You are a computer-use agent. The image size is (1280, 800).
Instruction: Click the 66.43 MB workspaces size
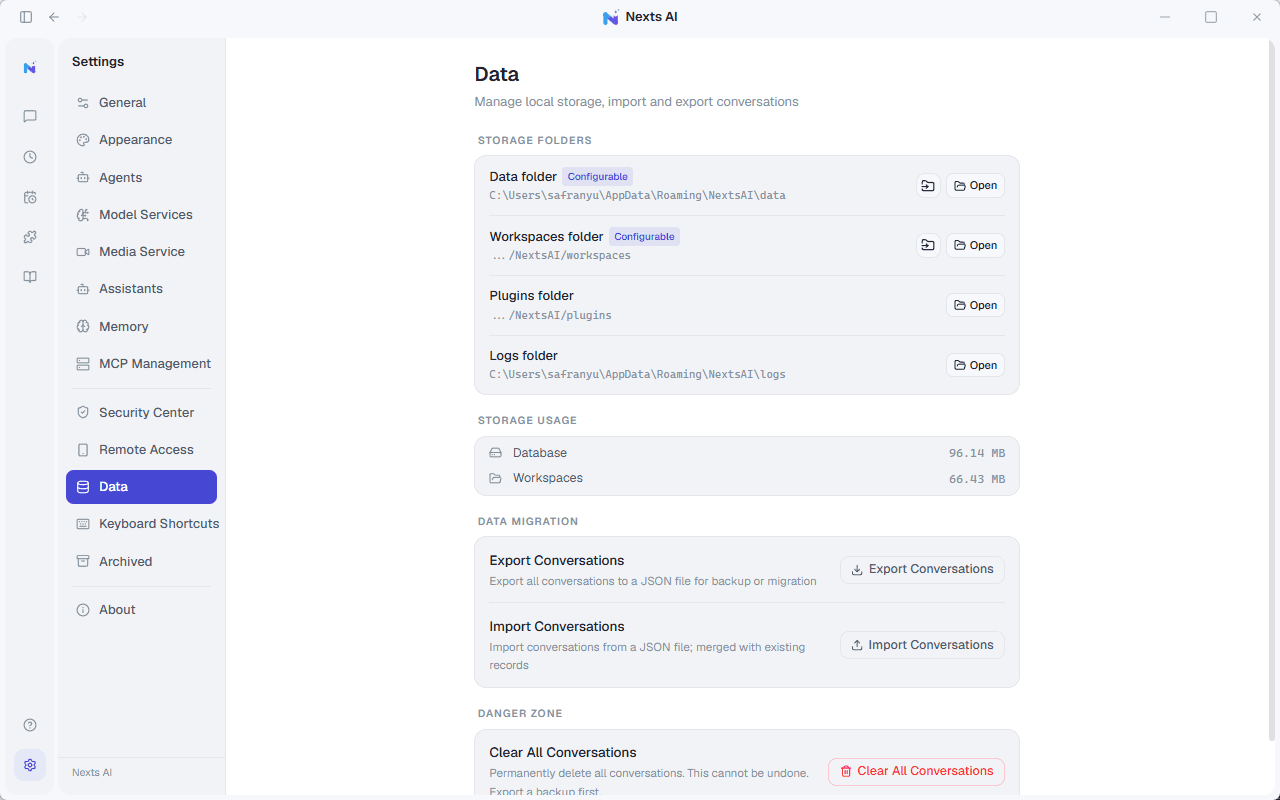[977, 480]
